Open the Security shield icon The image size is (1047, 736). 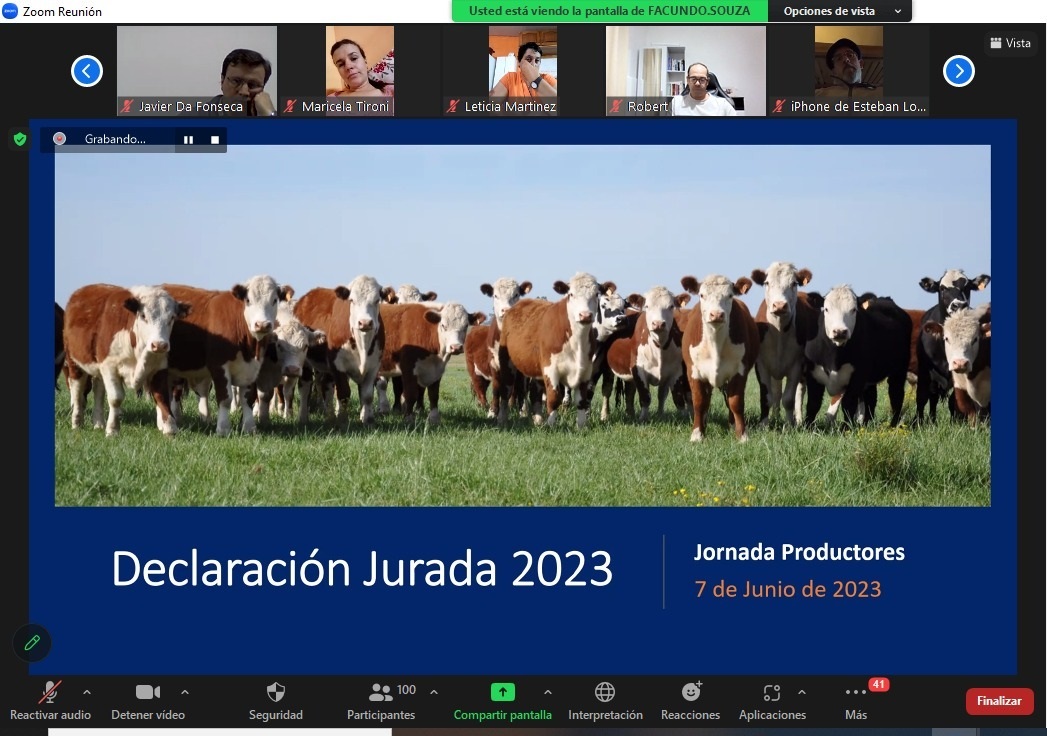click(276, 692)
